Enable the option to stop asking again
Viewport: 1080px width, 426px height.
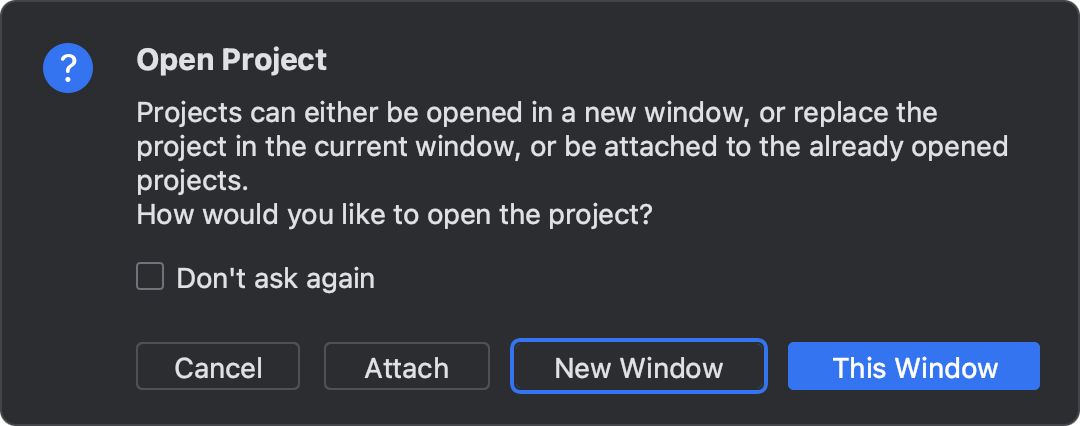coord(150,277)
